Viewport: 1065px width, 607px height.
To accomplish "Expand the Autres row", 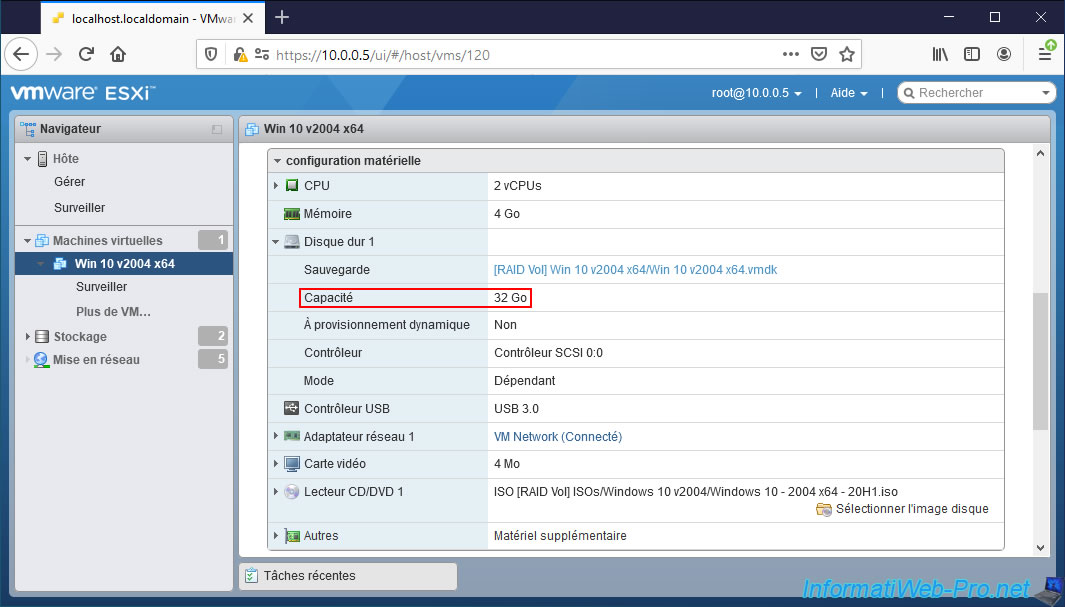I will [276, 536].
